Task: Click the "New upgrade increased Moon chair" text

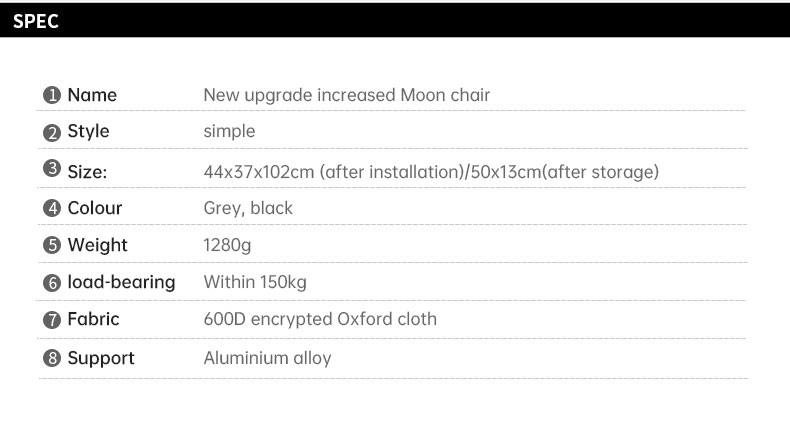Action: point(346,96)
